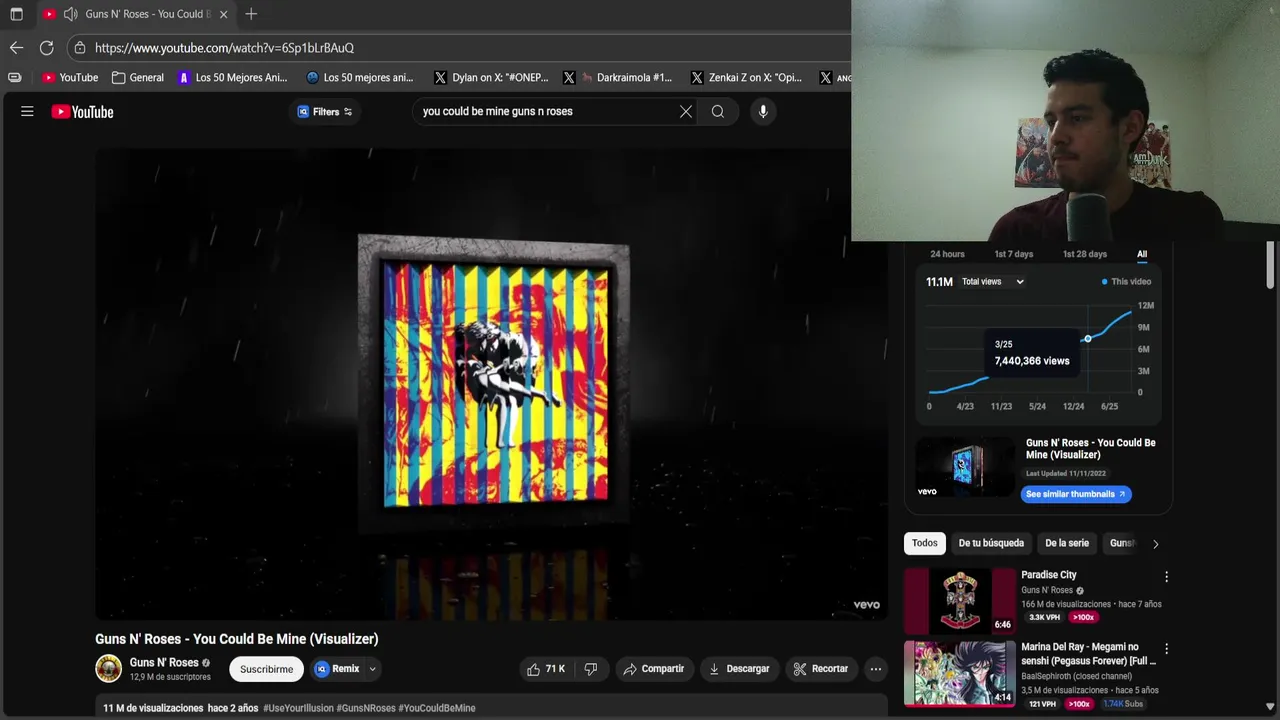Toggle the This video legend item
The width and height of the screenshot is (1280, 720).
(x=1126, y=282)
